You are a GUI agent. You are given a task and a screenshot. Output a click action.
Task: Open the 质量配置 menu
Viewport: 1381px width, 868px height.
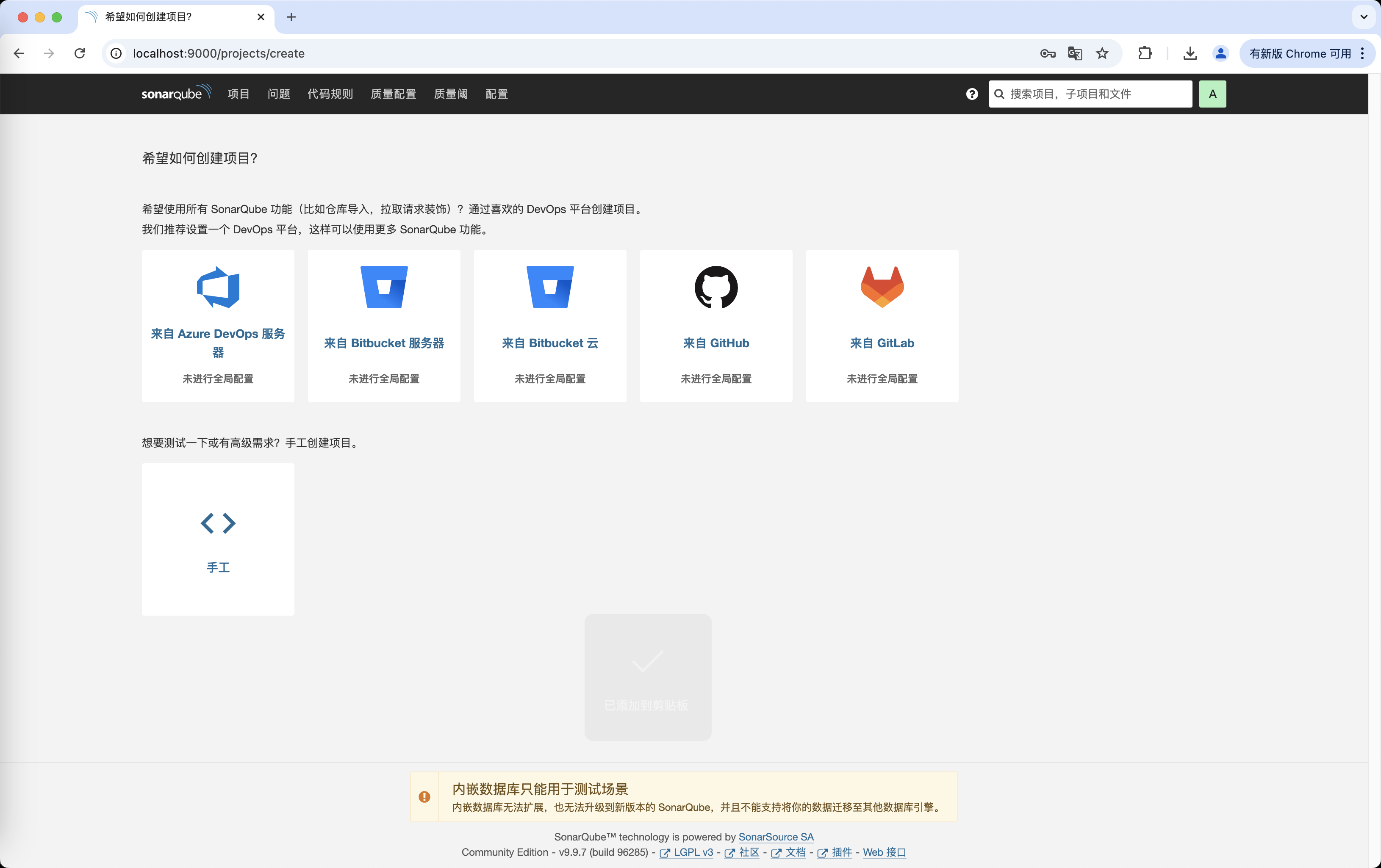394,94
